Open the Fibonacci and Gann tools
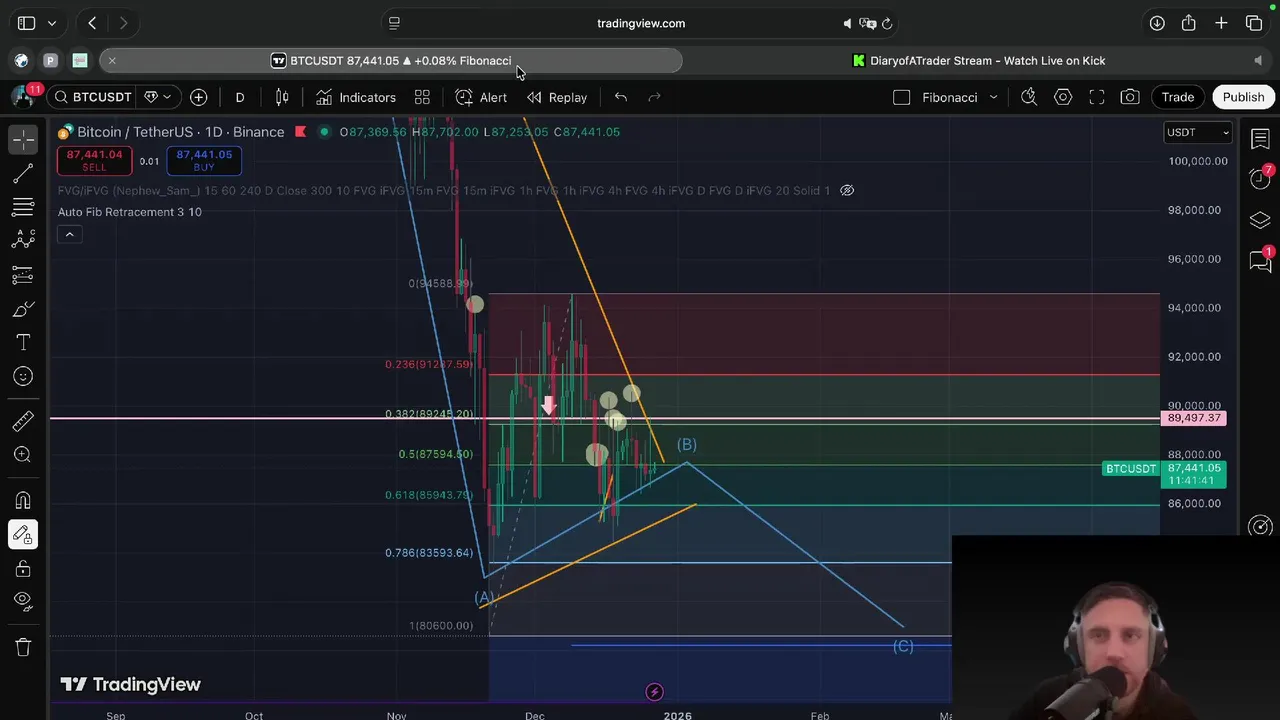 click(x=23, y=207)
